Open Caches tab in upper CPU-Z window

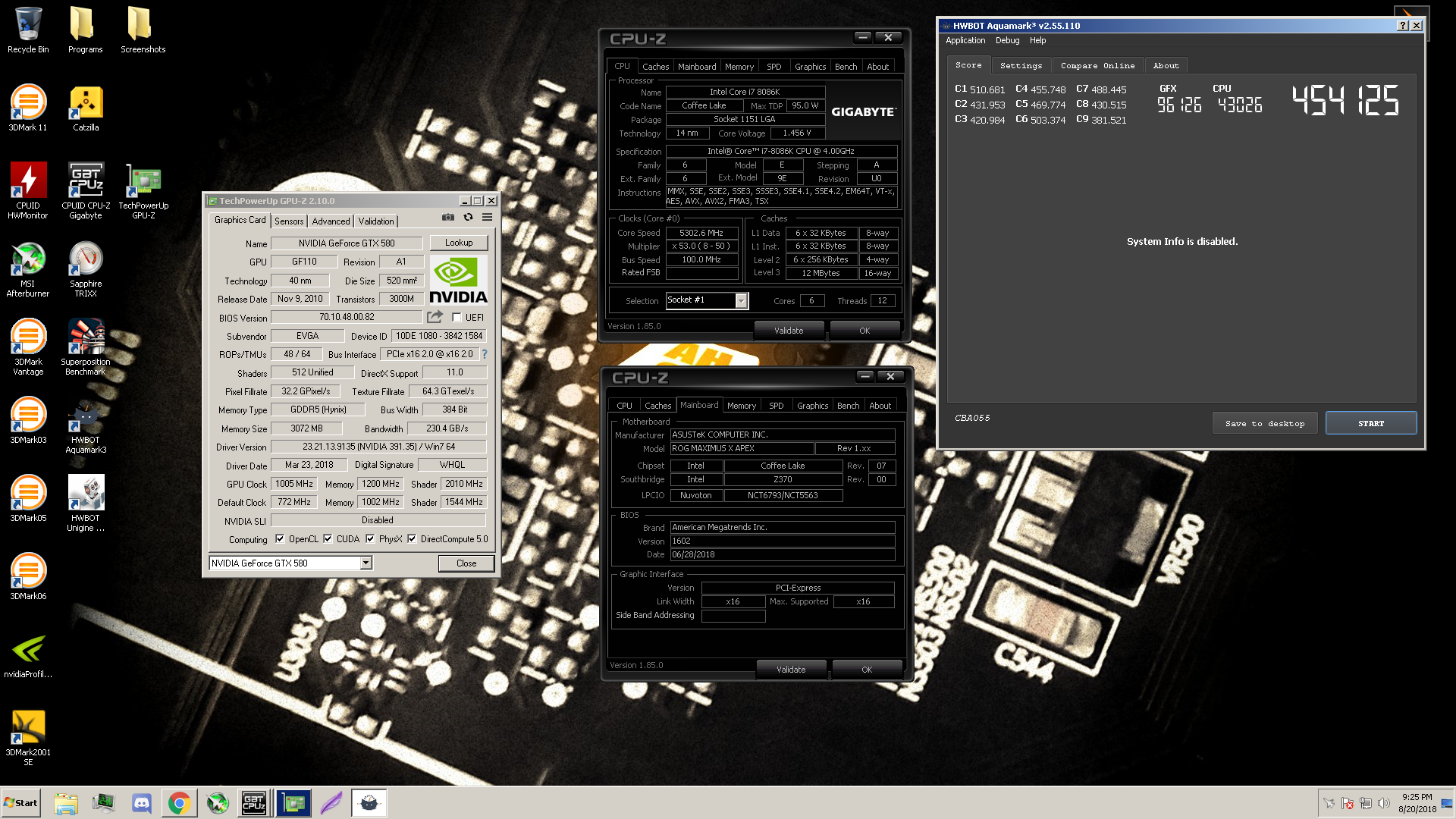655,67
